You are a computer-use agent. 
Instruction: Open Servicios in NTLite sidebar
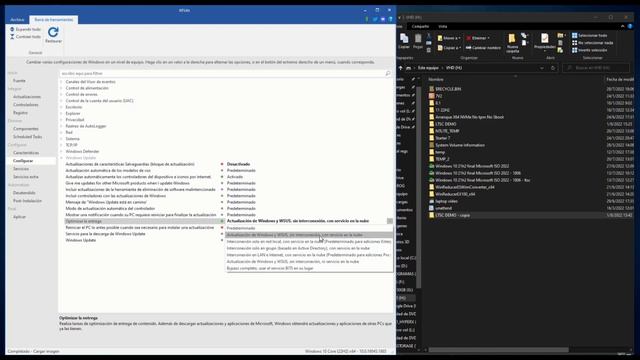pos(21,169)
